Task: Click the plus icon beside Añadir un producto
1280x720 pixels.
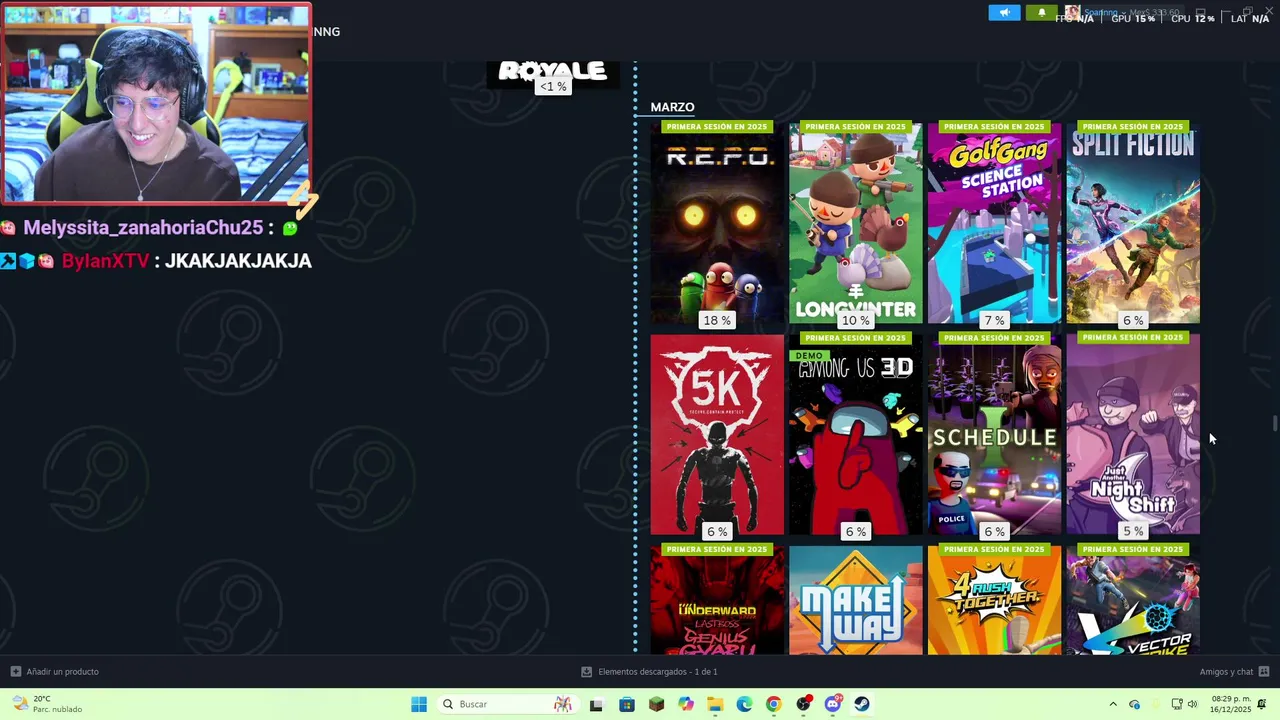Action: 15,672
